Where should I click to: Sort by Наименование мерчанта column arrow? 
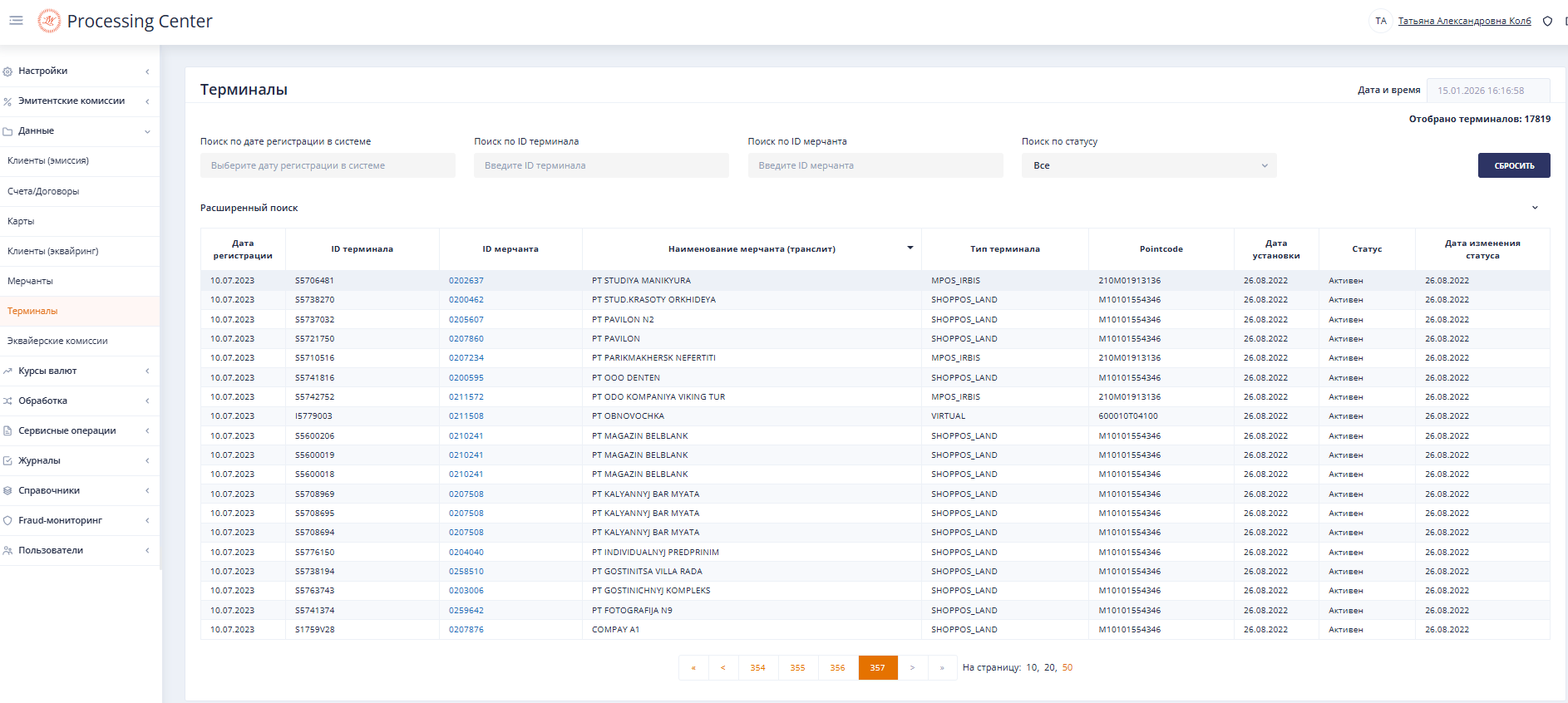click(x=910, y=248)
